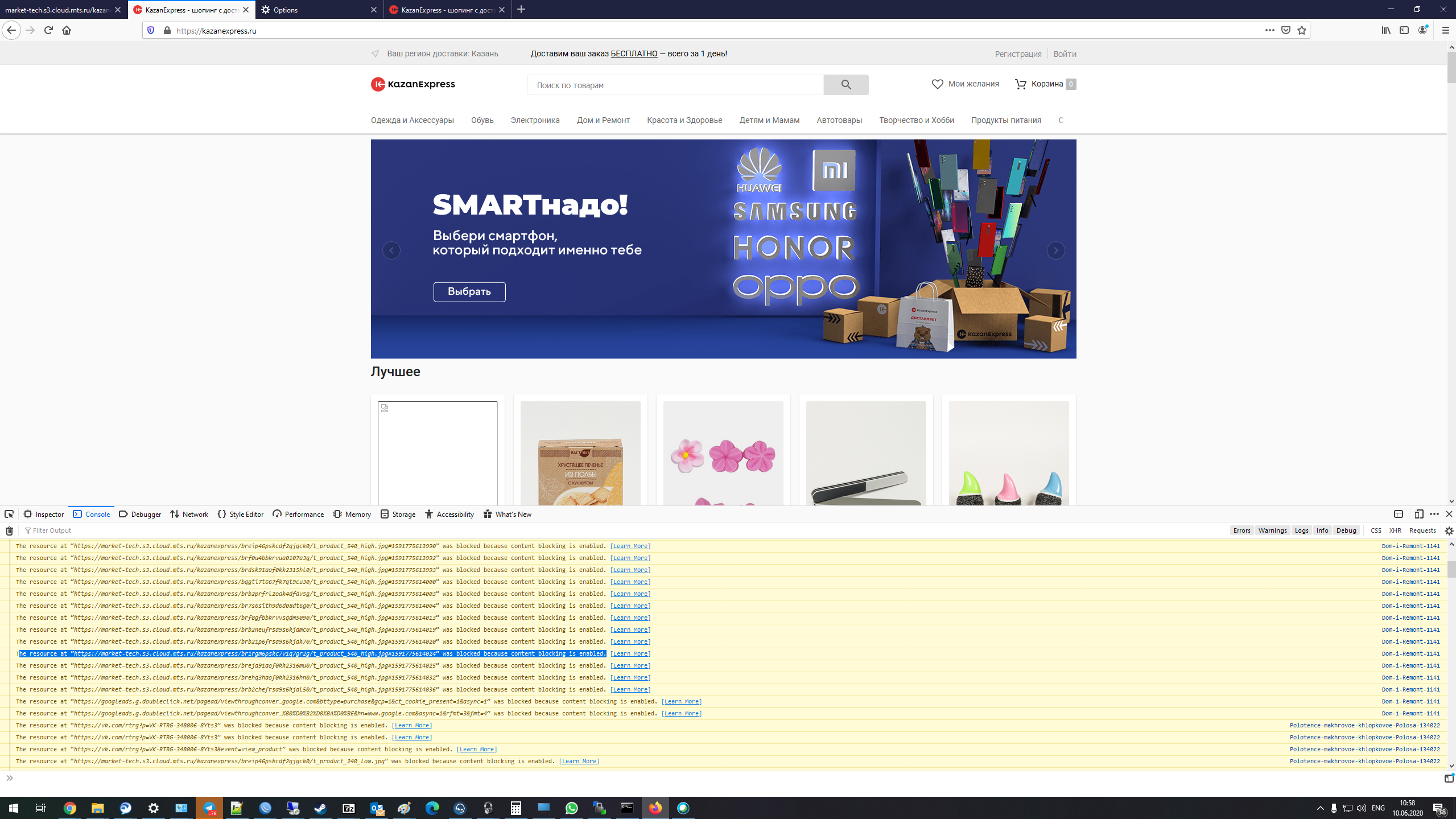Clear console output trash icon
Image resolution: width=1456 pixels, height=819 pixels.
9,530
